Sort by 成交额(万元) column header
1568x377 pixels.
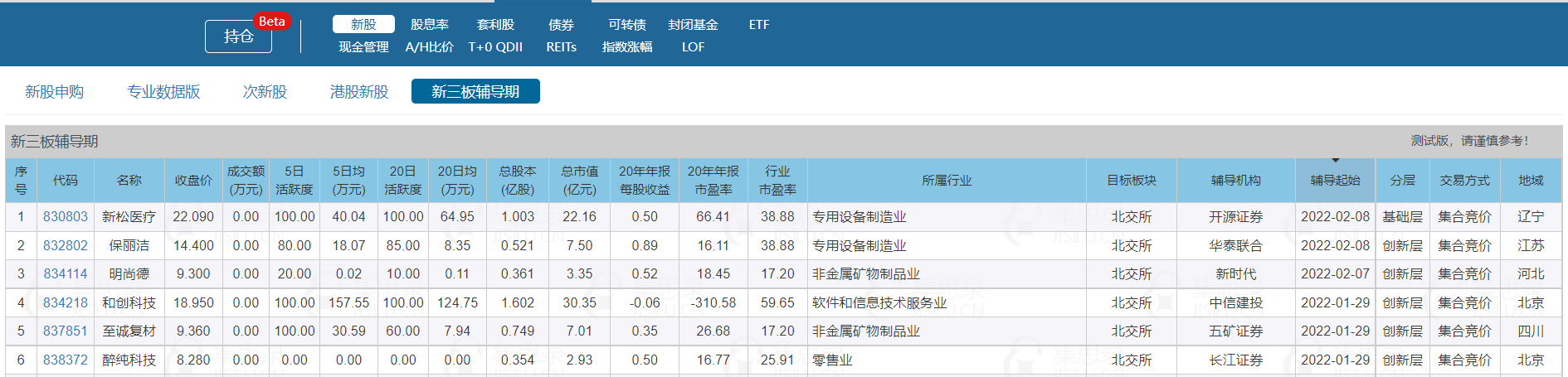246,181
